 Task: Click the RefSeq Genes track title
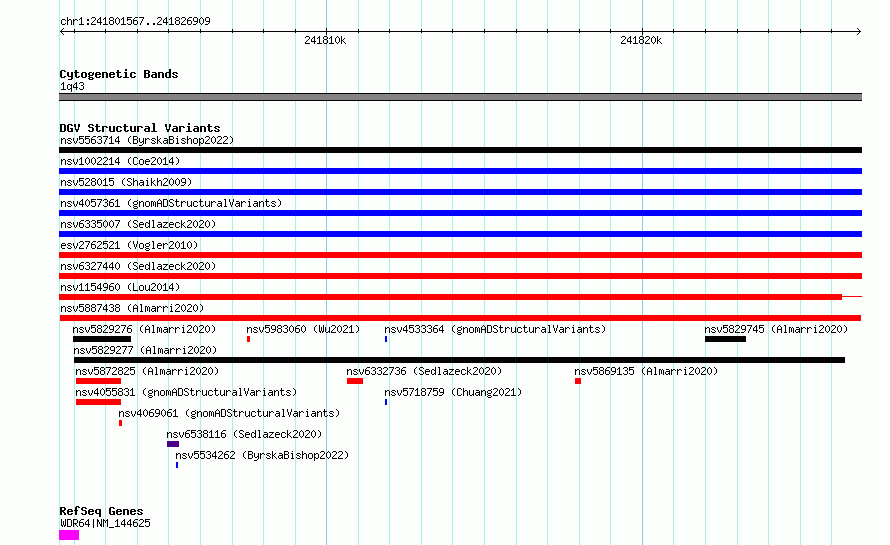coord(101,511)
